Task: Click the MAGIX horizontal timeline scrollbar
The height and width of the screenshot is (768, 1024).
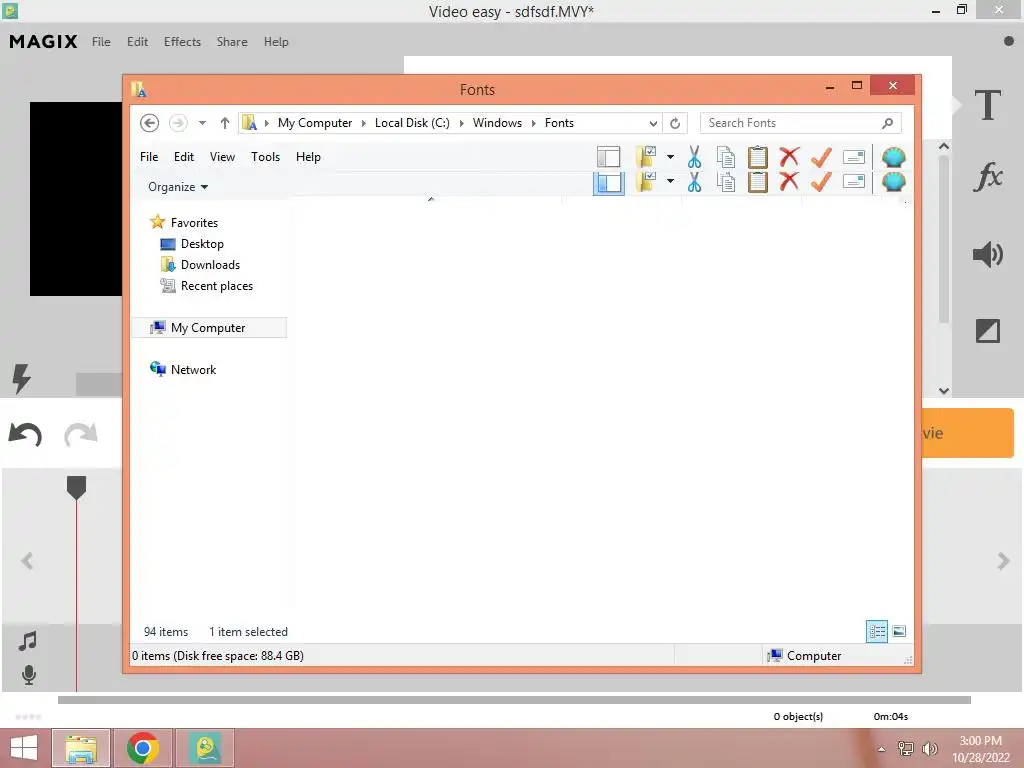Action: coord(514,700)
